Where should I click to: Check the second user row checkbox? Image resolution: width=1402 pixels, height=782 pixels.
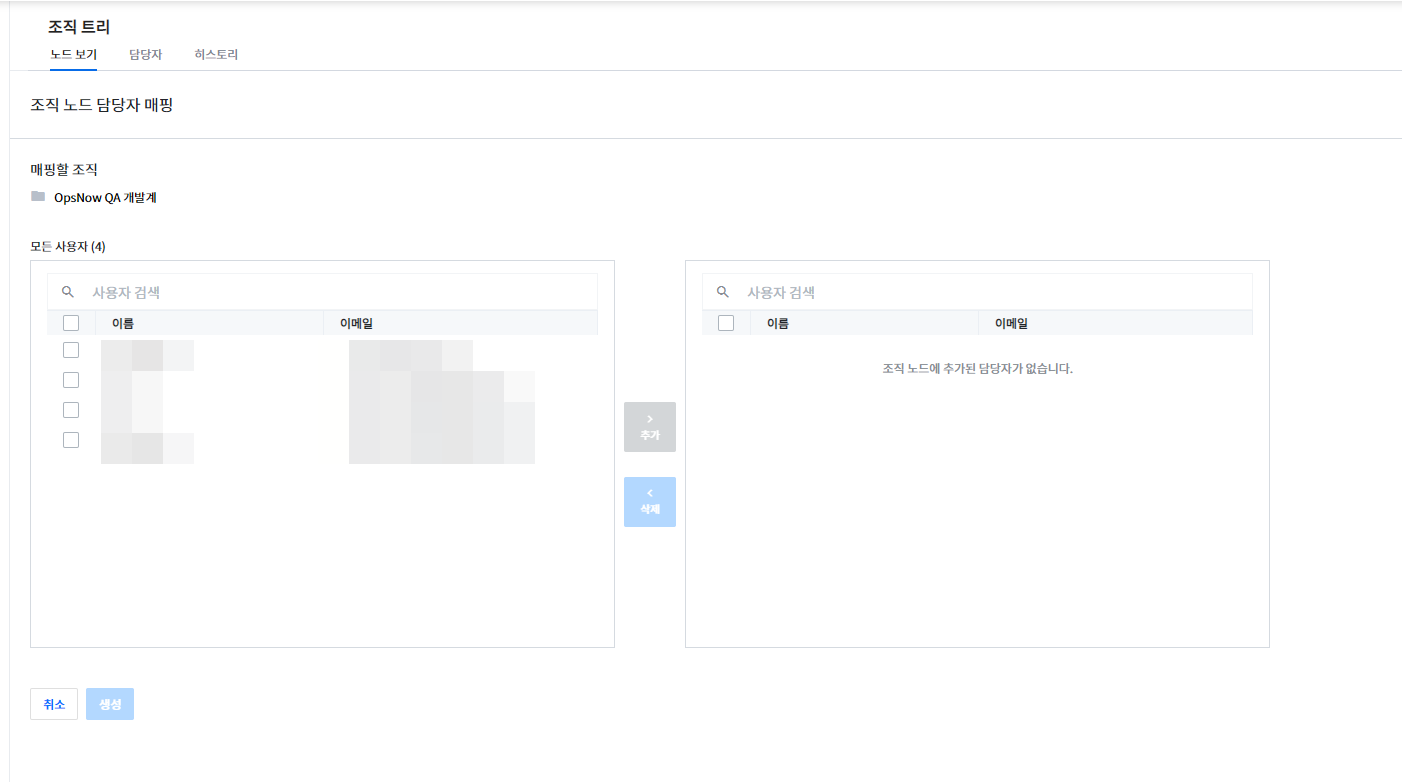tap(71, 380)
